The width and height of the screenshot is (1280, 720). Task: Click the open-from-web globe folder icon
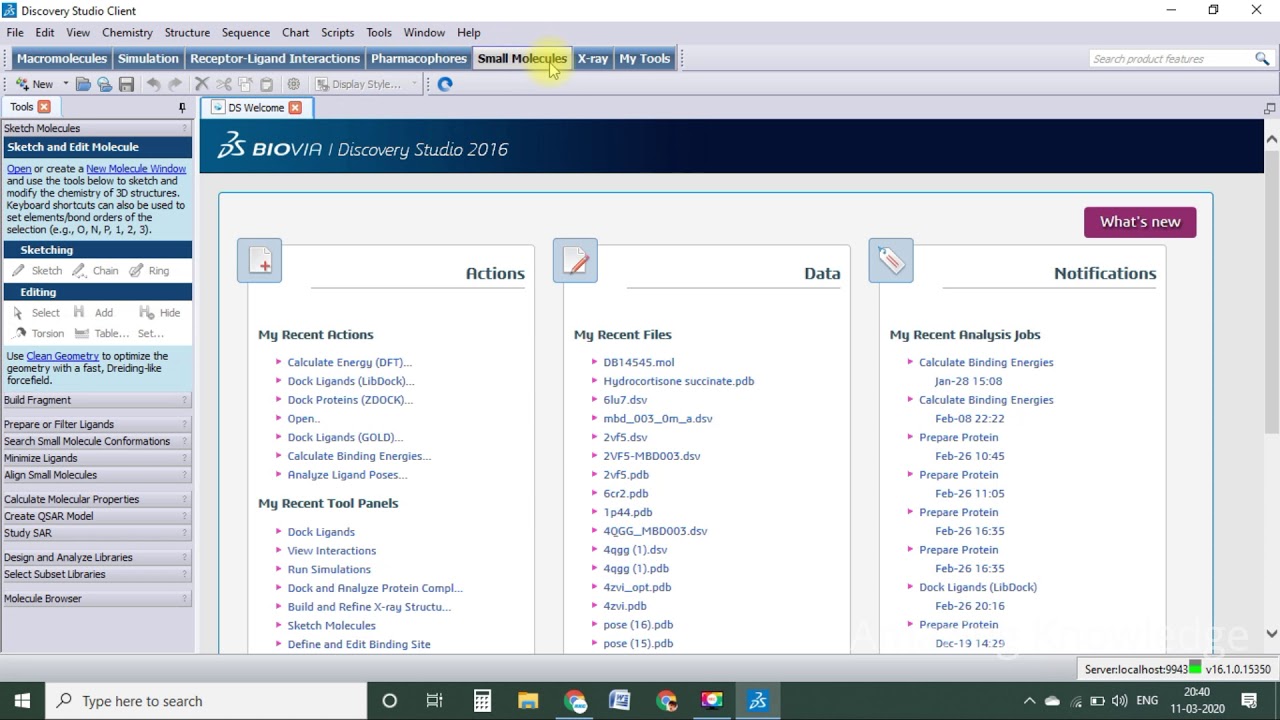point(104,84)
